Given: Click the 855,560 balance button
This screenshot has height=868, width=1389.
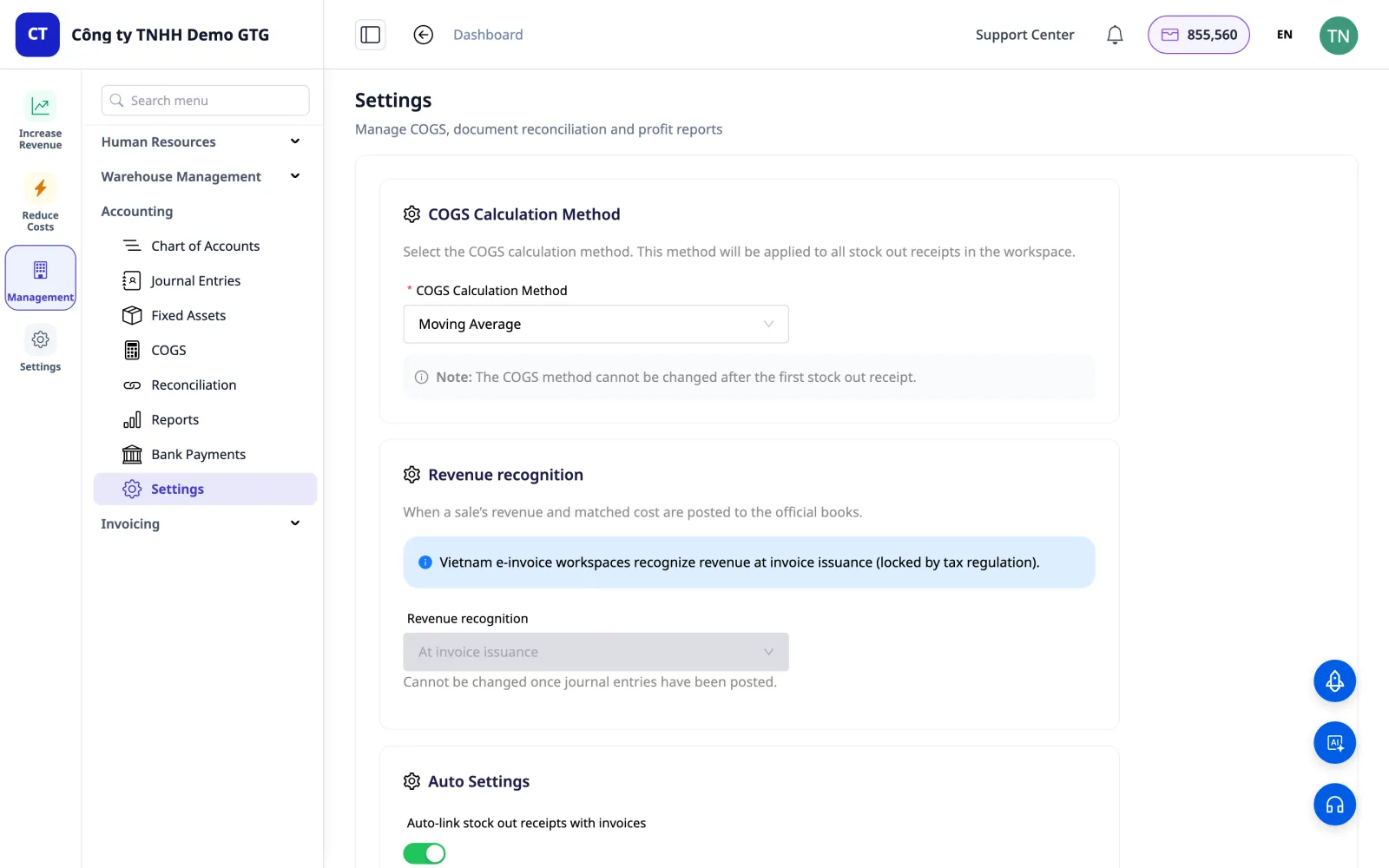Looking at the screenshot, I should coord(1199,35).
